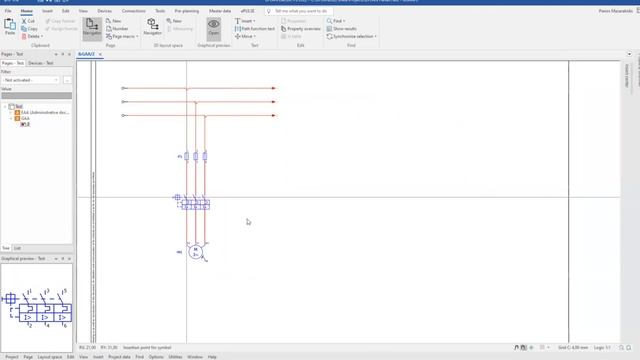
Task: Close the Graphical preview panel
Action: (69, 259)
